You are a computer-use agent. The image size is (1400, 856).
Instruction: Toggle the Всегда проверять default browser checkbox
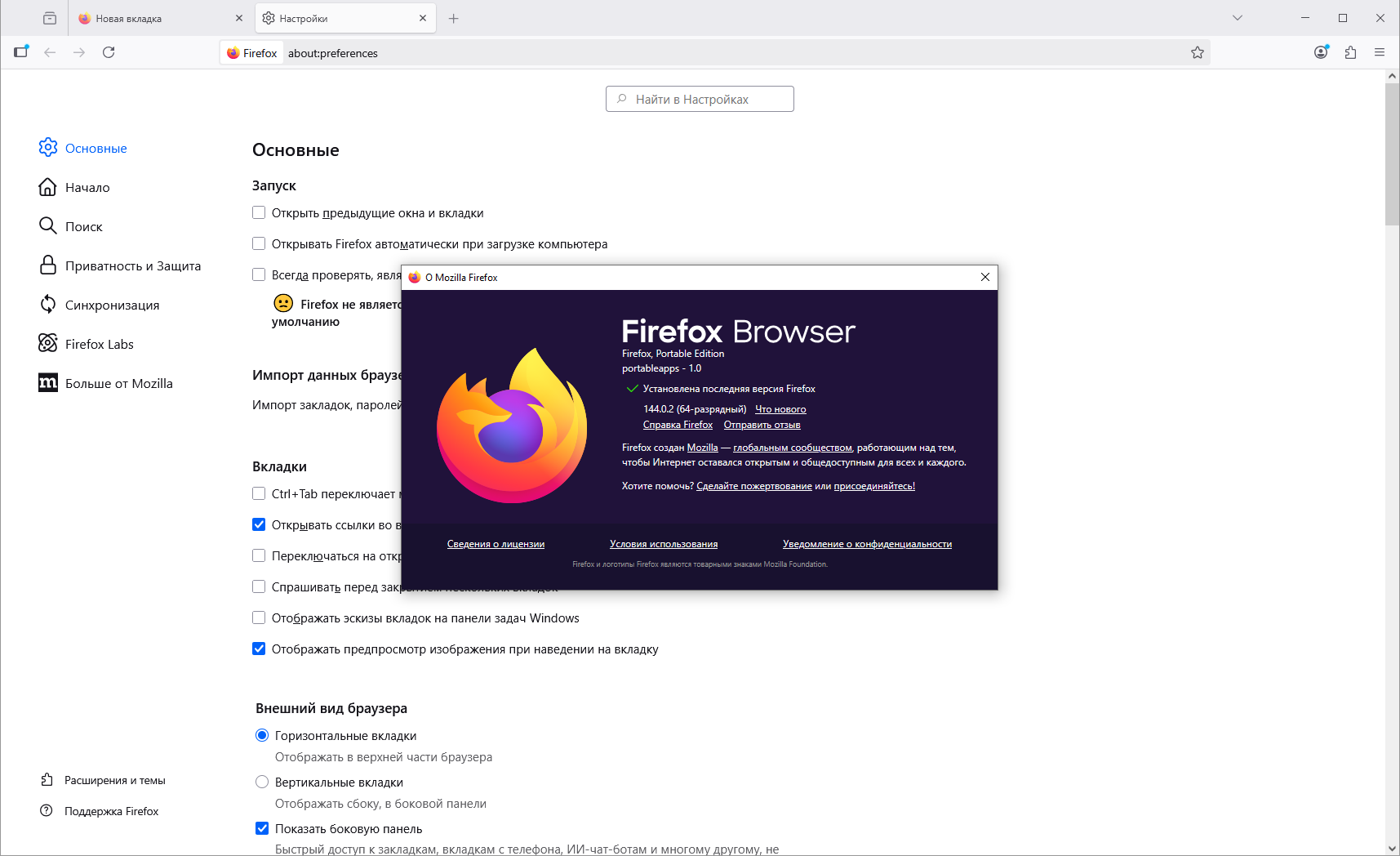point(259,274)
